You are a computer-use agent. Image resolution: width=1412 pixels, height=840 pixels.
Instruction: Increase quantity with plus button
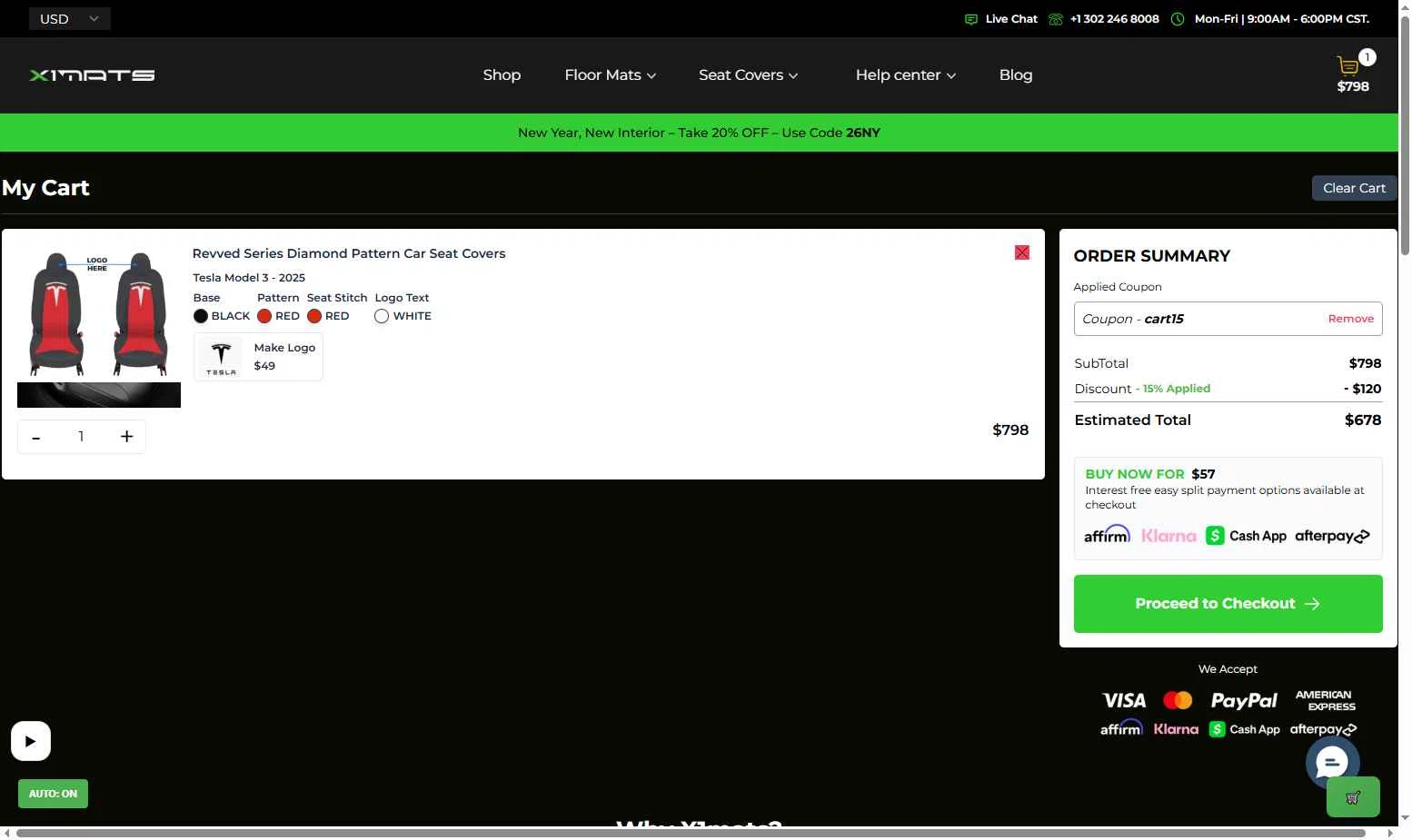(127, 437)
